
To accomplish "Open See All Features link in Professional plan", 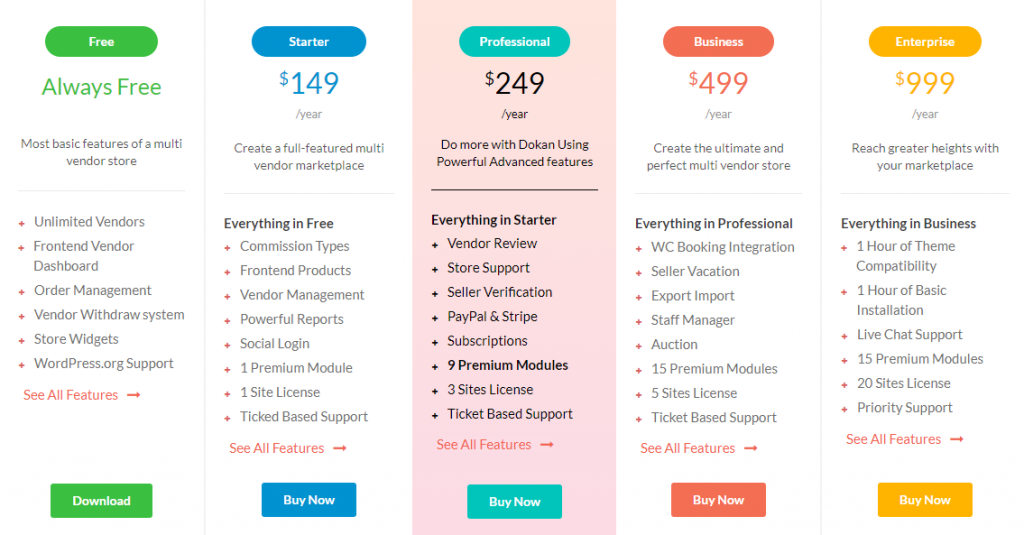I will (484, 445).
